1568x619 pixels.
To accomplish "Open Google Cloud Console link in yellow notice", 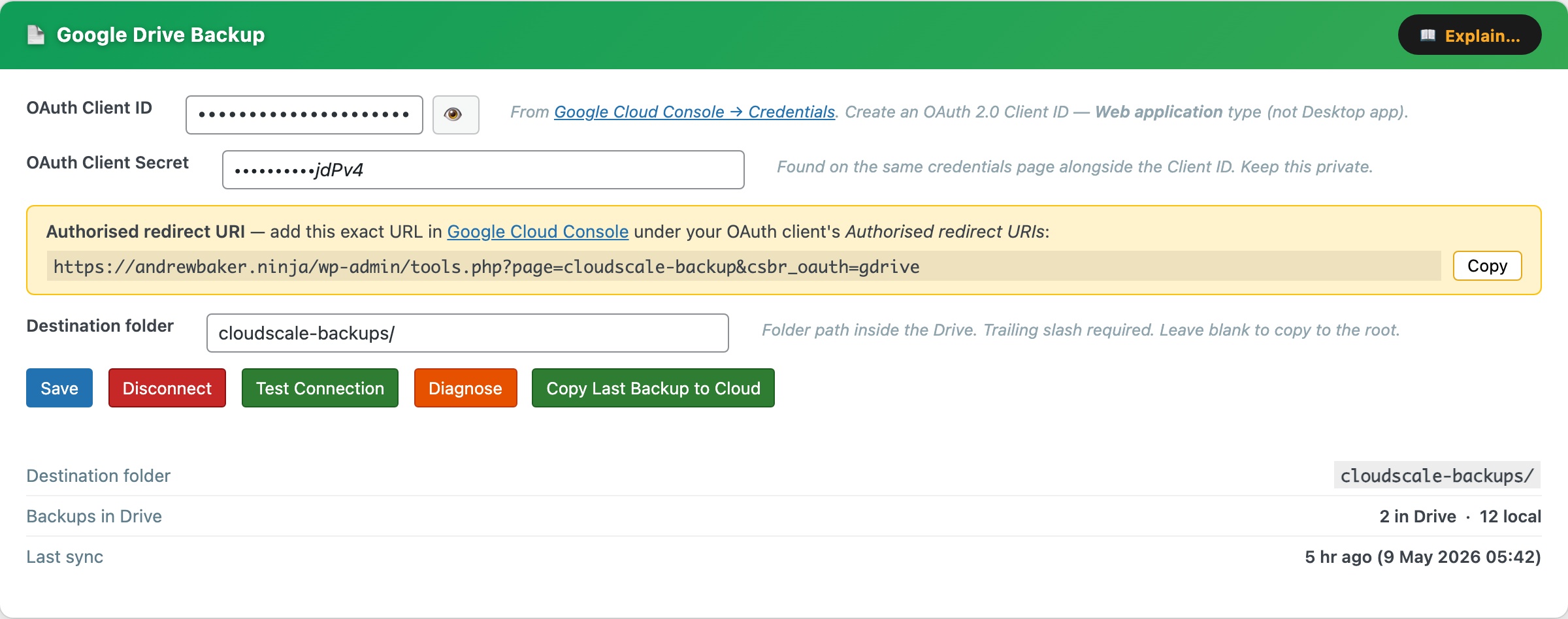I will pyautogui.click(x=538, y=232).
